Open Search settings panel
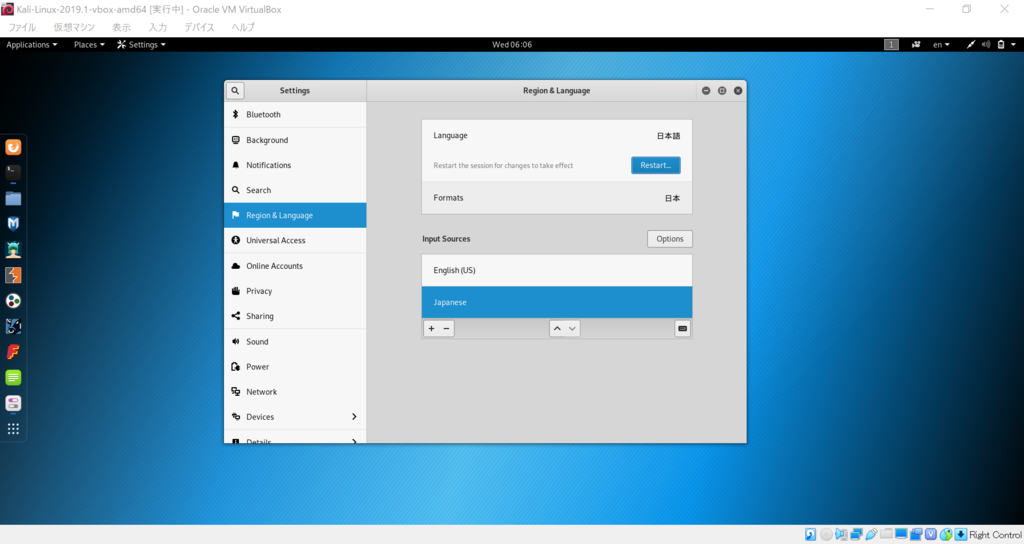 pos(295,190)
